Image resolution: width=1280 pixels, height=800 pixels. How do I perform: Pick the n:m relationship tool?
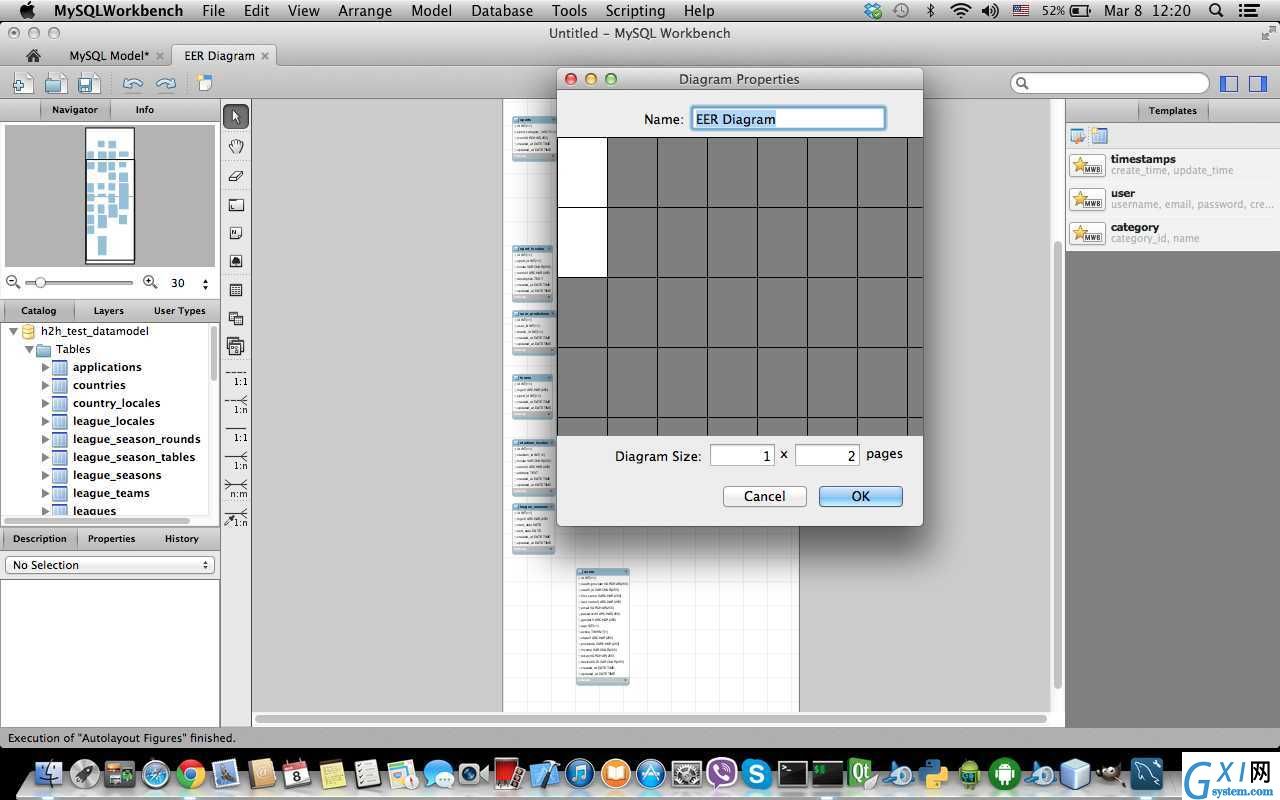237,489
